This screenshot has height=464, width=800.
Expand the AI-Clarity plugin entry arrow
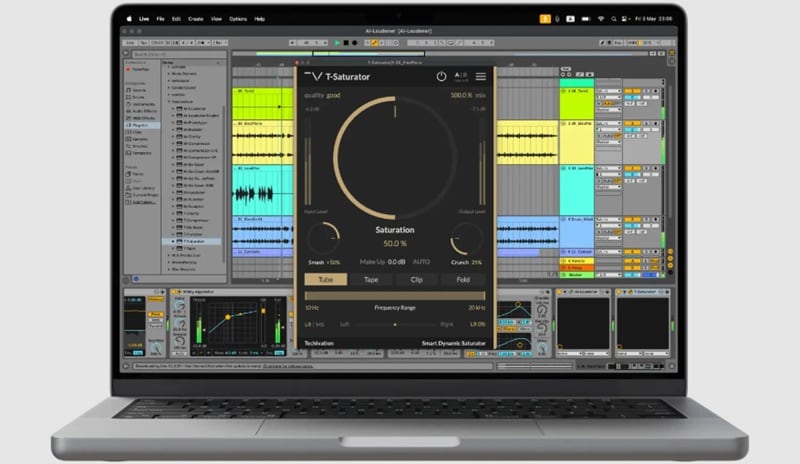173,137
